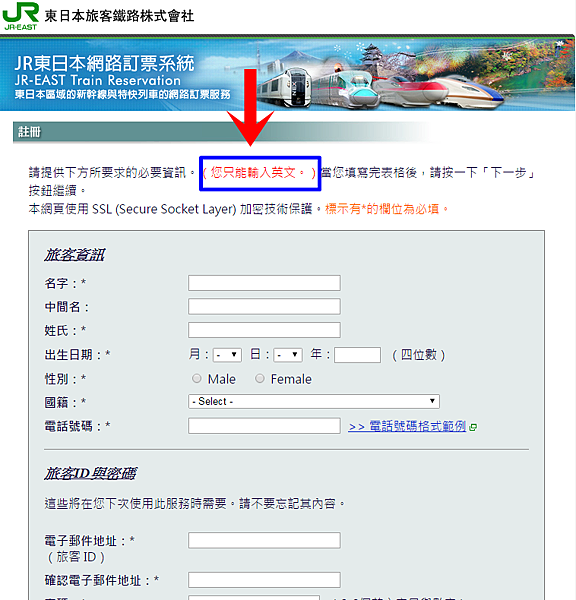Focus the birth year (年) field
Viewport: 576px width, 600px height.
pos(357,355)
